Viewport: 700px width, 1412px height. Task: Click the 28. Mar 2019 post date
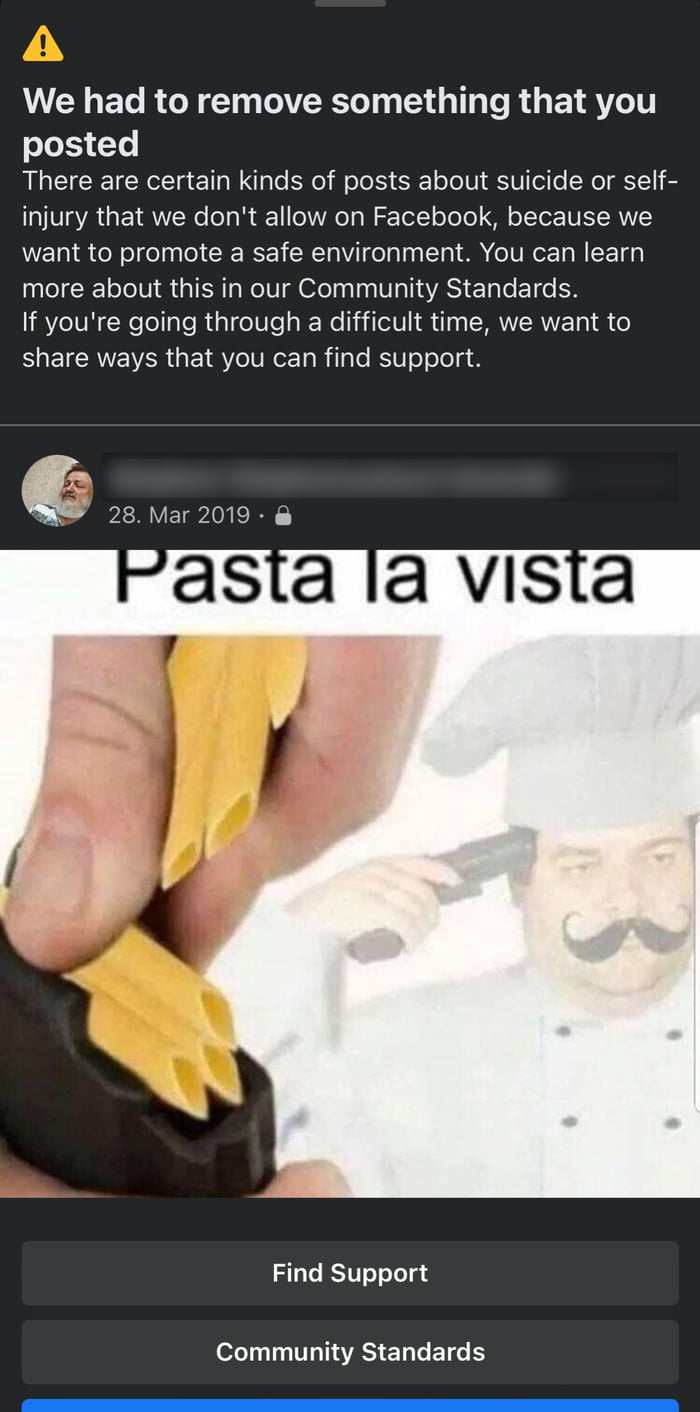[x=179, y=515]
